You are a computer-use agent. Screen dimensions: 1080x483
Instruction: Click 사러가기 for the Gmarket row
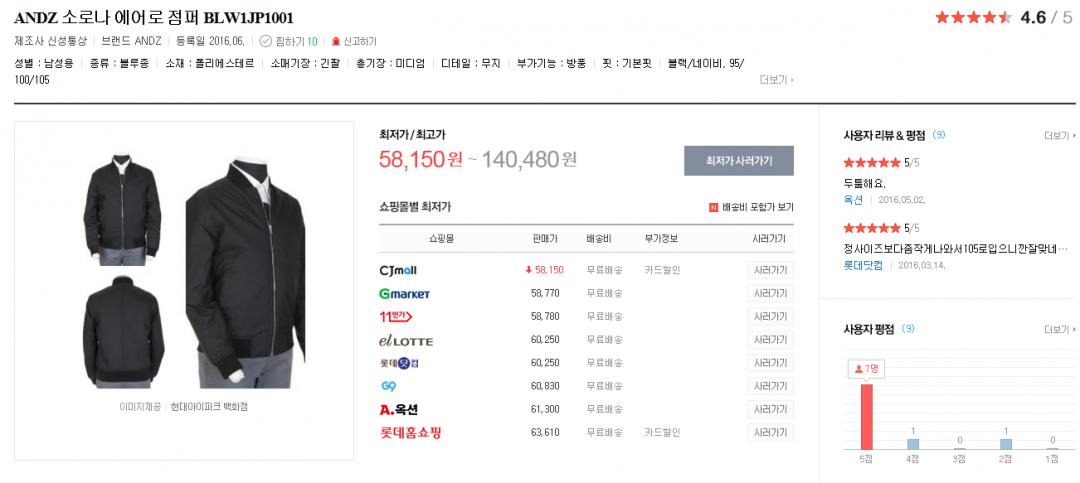770,293
